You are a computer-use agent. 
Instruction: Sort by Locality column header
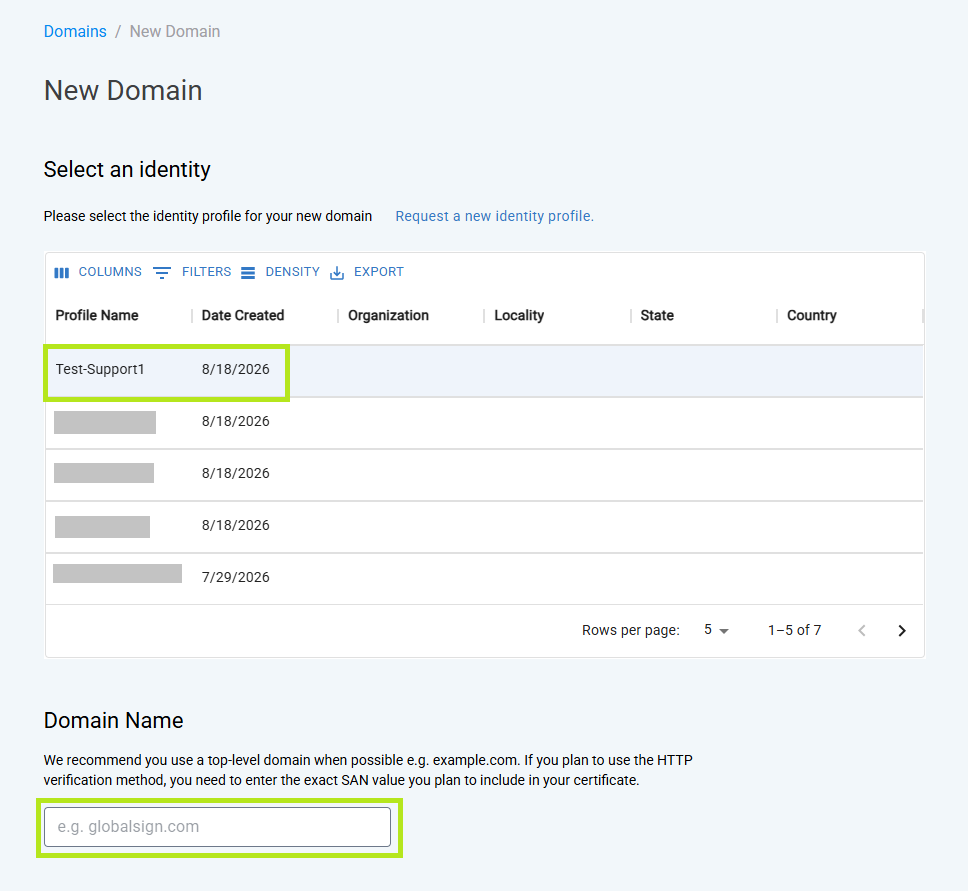click(519, 316)
